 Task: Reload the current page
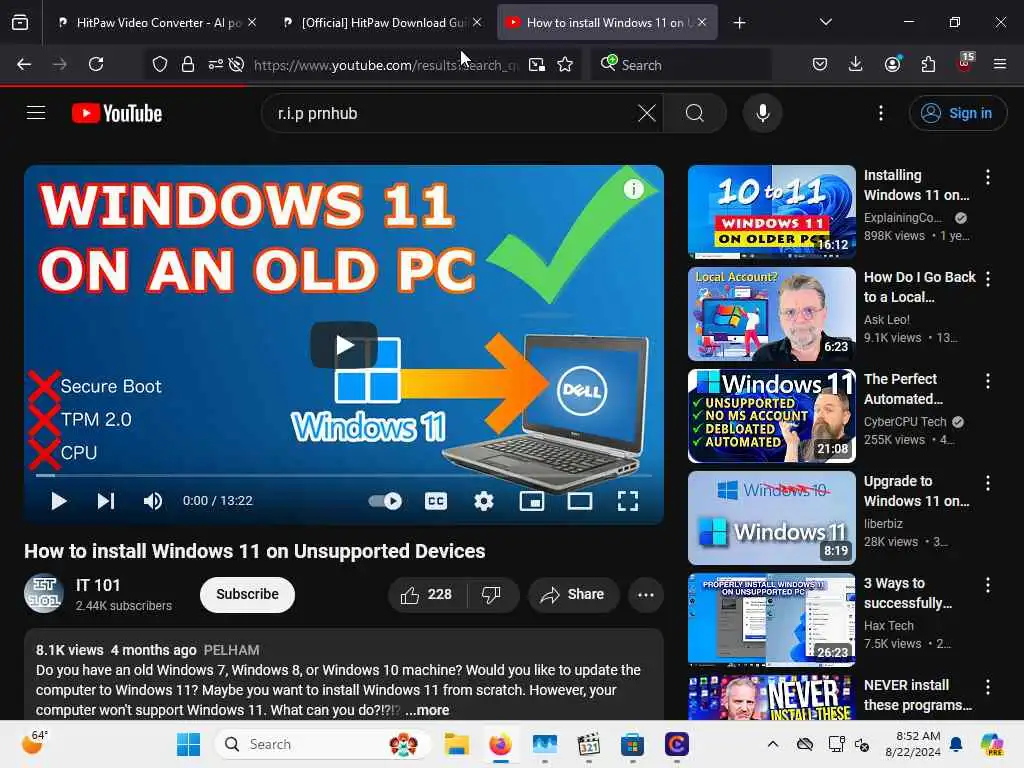point(96,64)
